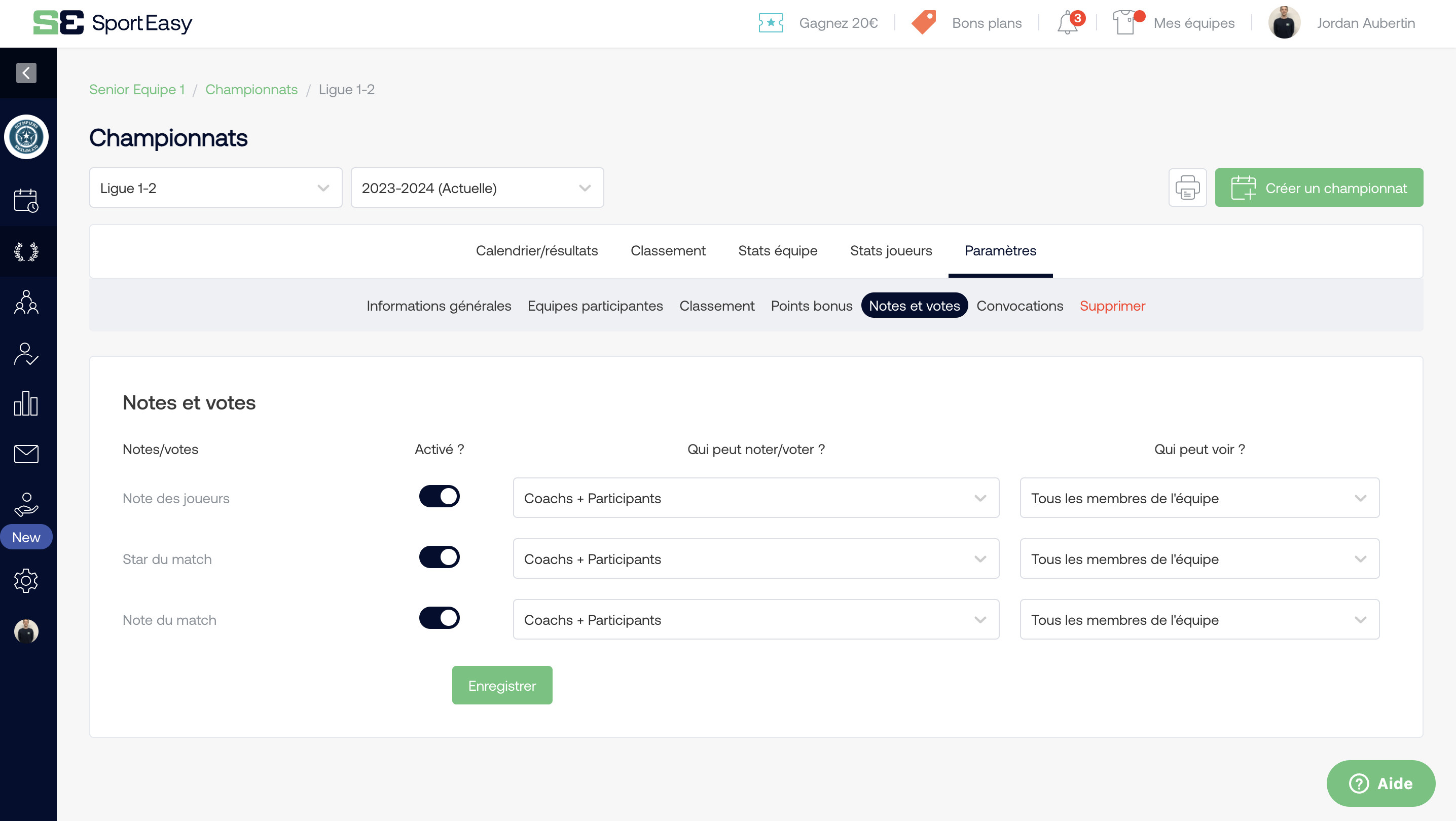The height and width of the screenshot is (821, 1456).
Task: Click the 'Note du match' row label
Action: (169, 620)
